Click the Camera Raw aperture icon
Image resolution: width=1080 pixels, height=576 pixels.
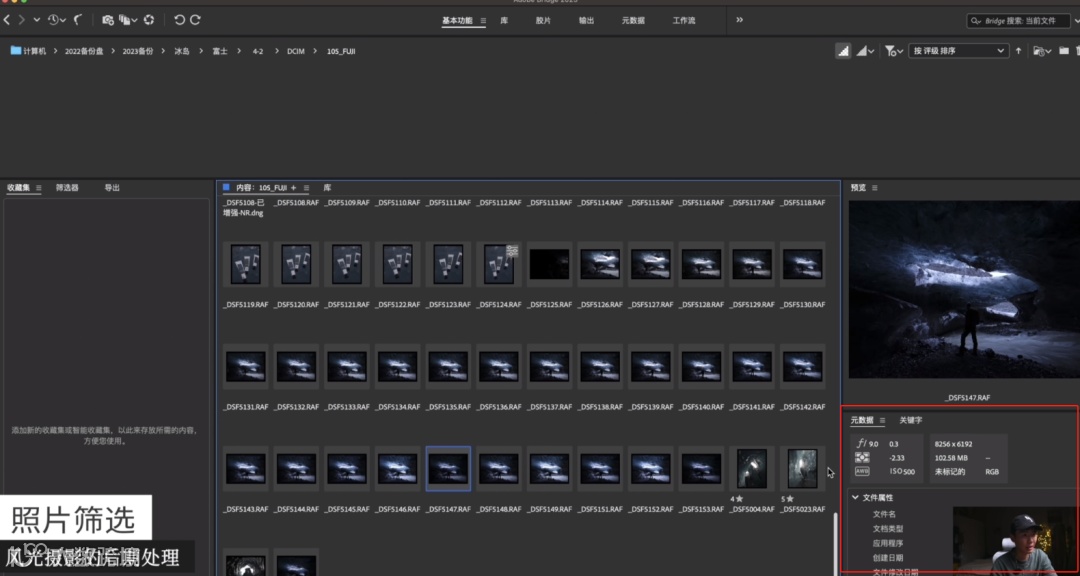(149, 20)
